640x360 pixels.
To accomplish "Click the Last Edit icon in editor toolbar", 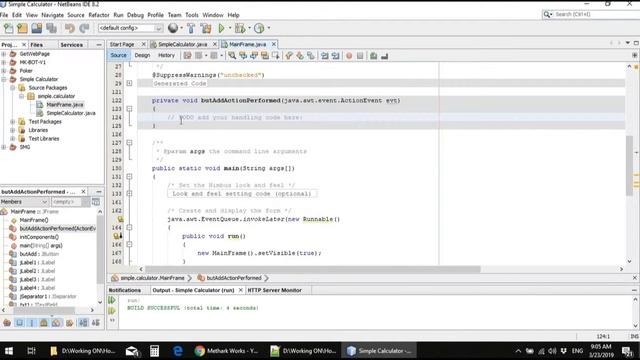I will [187, 56].
